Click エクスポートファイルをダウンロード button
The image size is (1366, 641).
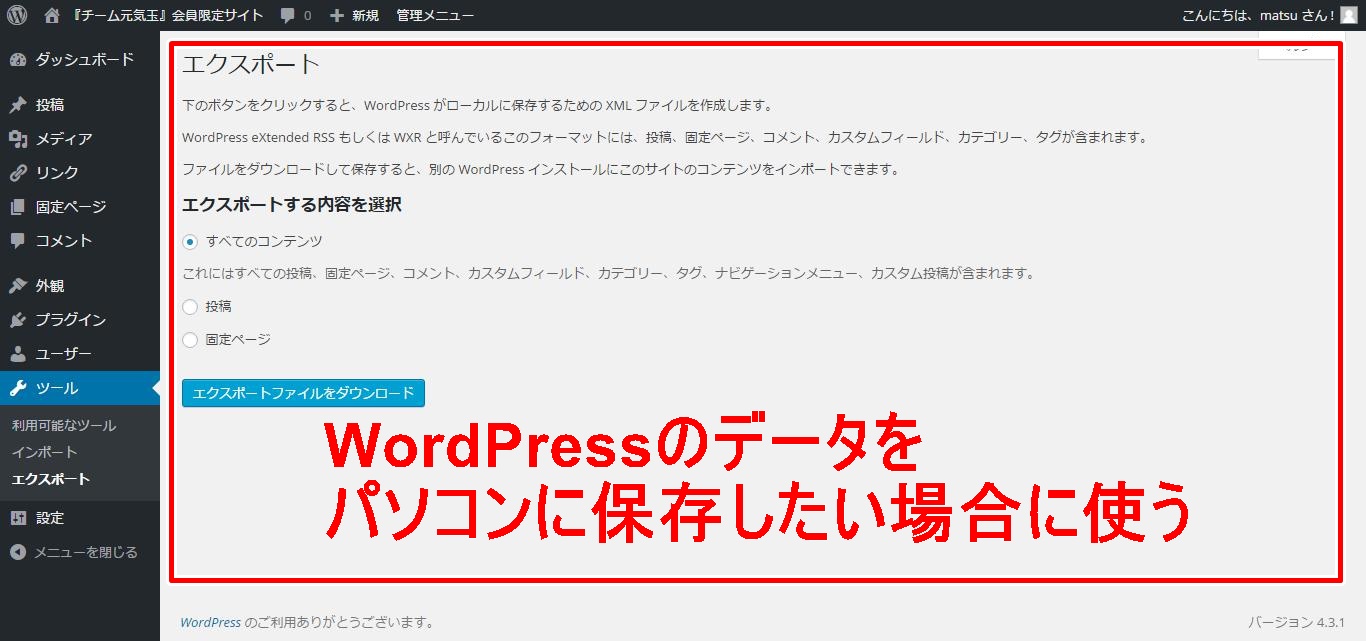(303, 393)
